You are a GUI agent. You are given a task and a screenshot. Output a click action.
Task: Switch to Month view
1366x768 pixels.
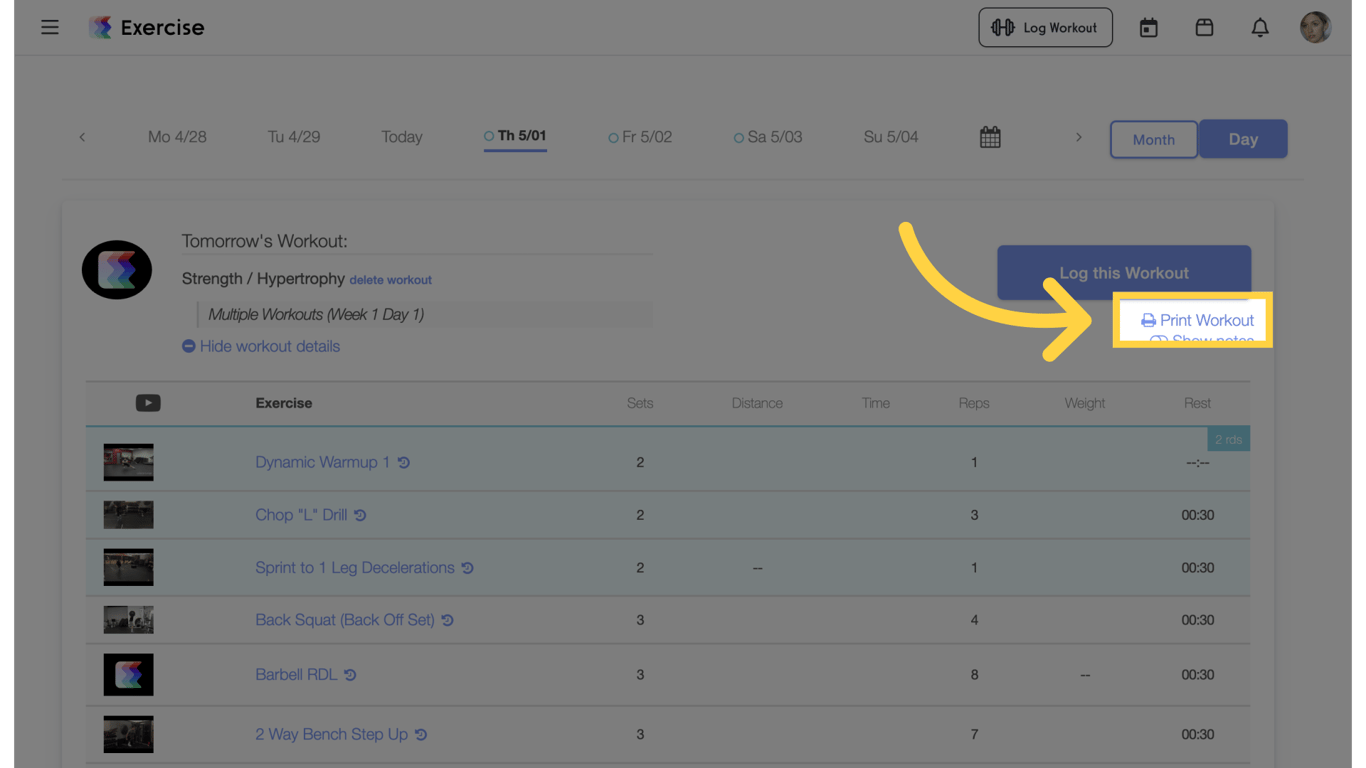click(x=1153, y=139)
